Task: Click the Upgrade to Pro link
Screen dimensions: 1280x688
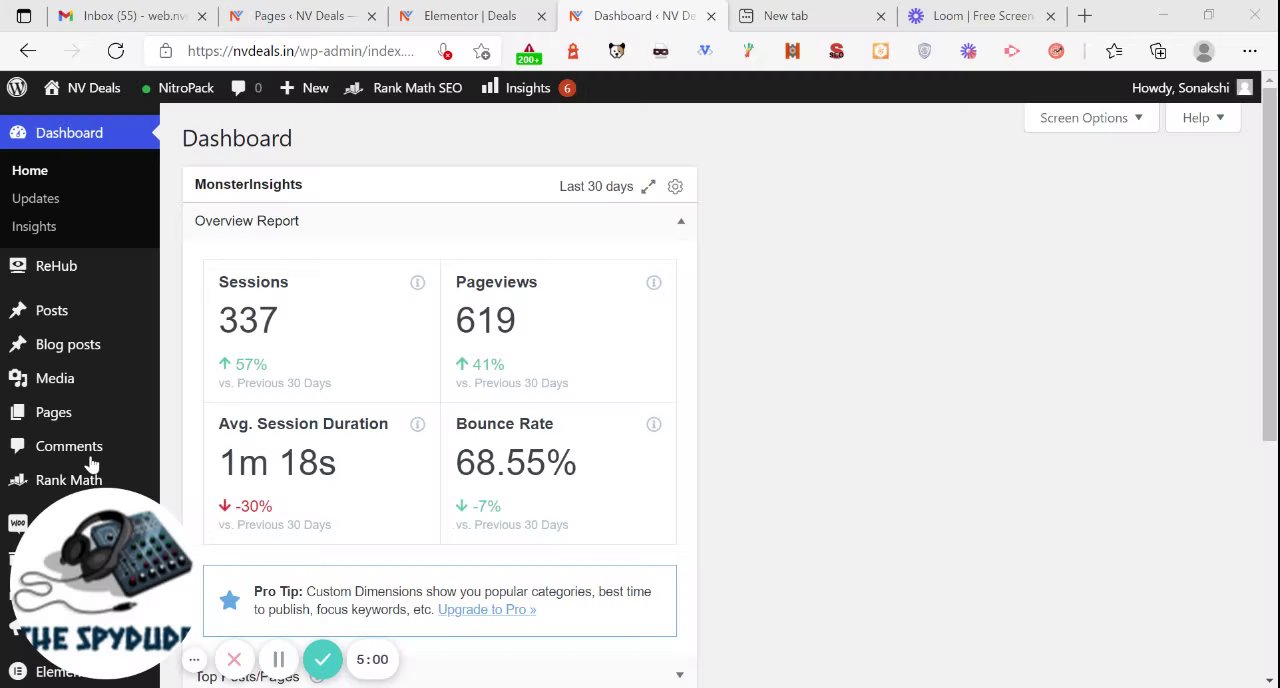Action: point(487,610)
